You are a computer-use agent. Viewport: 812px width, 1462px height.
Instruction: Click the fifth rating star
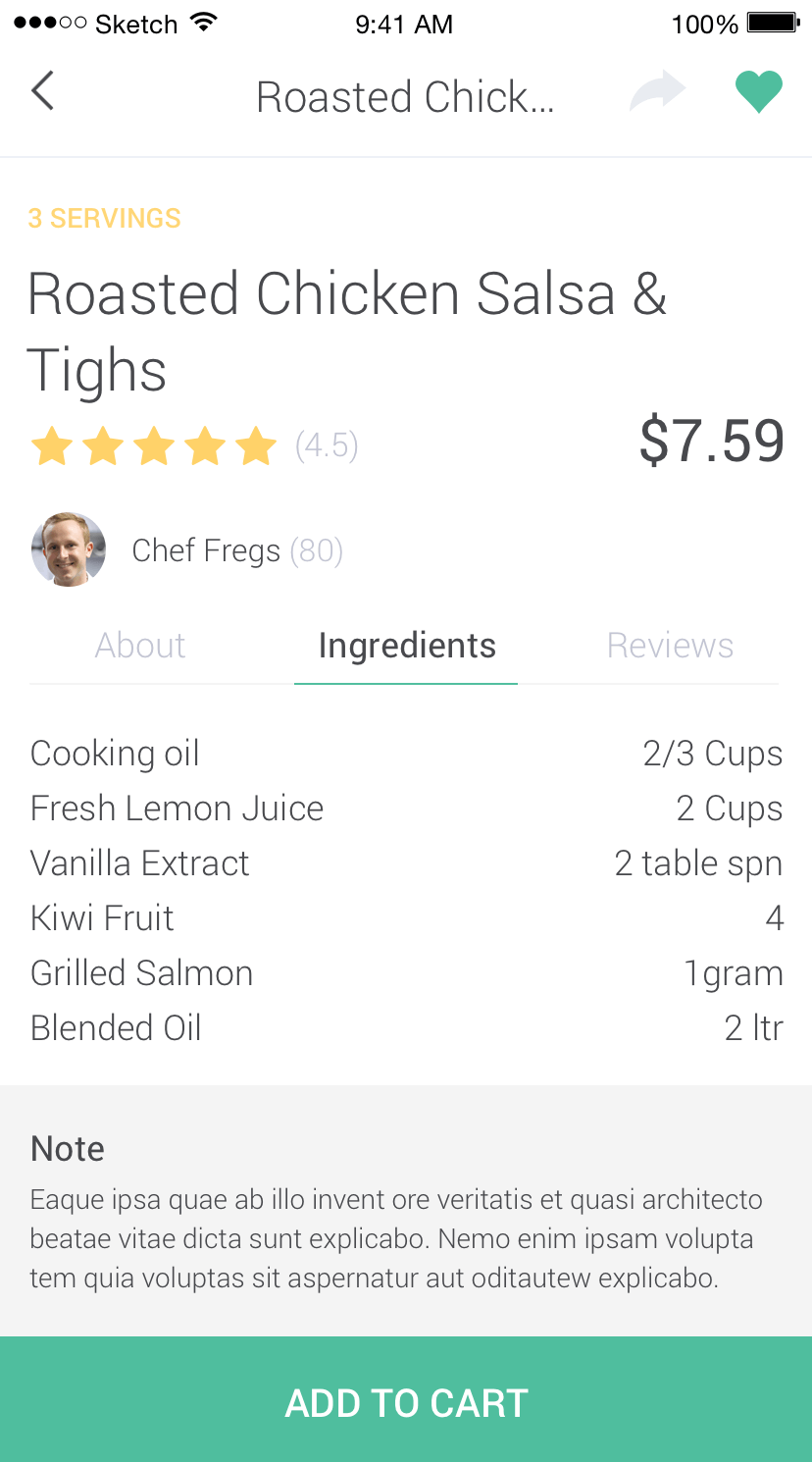pyautogui.click(x=256, y=446)
